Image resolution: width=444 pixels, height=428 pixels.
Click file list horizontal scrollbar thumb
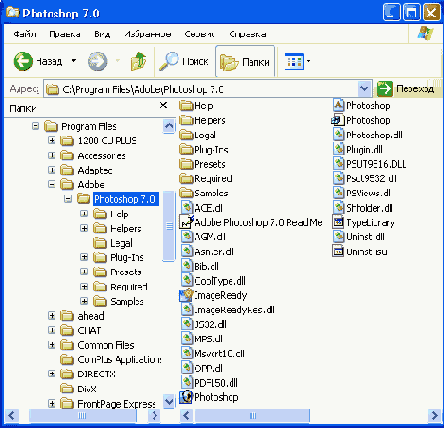tap(252, 415)
